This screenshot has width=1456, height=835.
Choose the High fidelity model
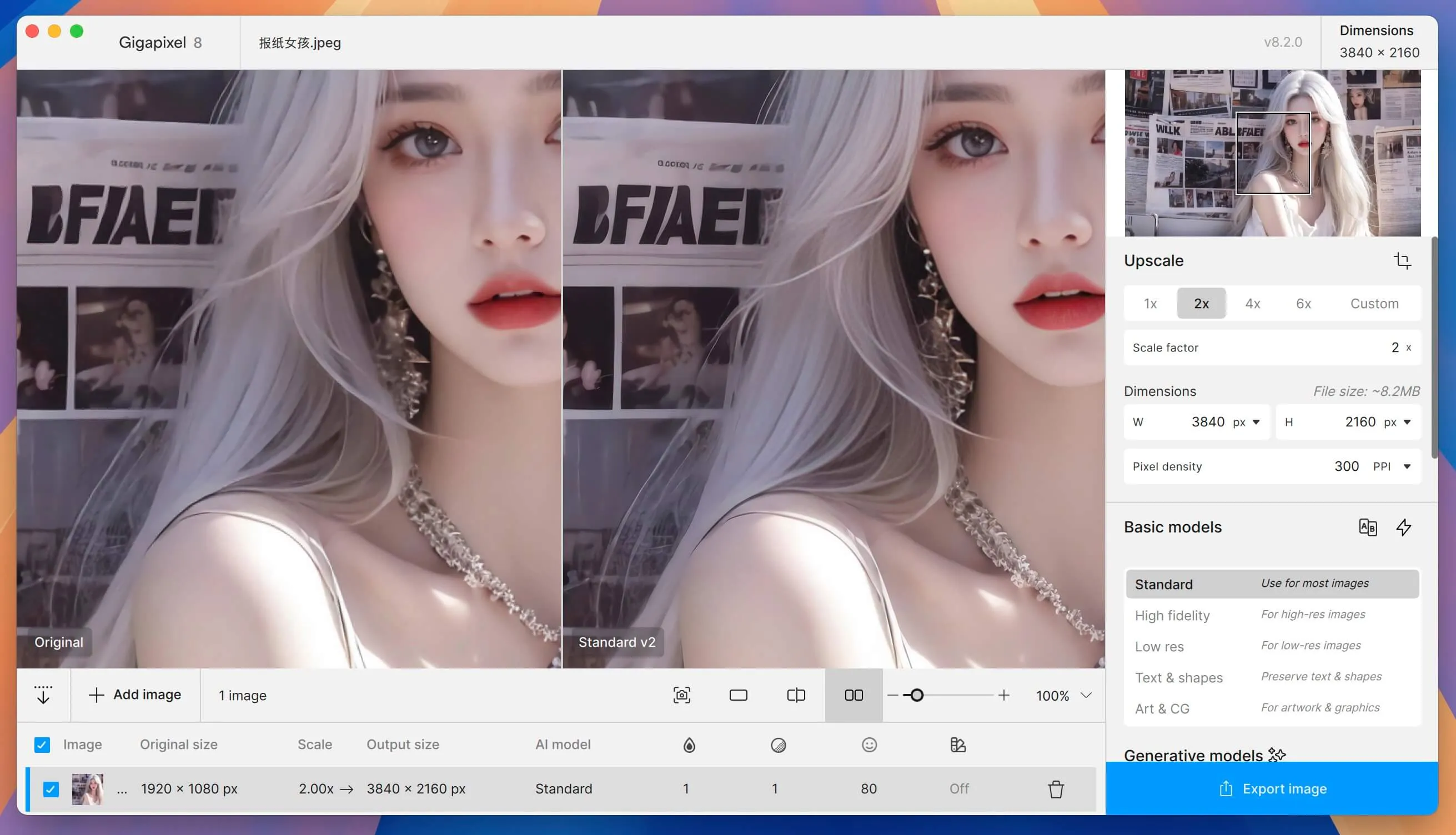click(x=1272, y=615)
